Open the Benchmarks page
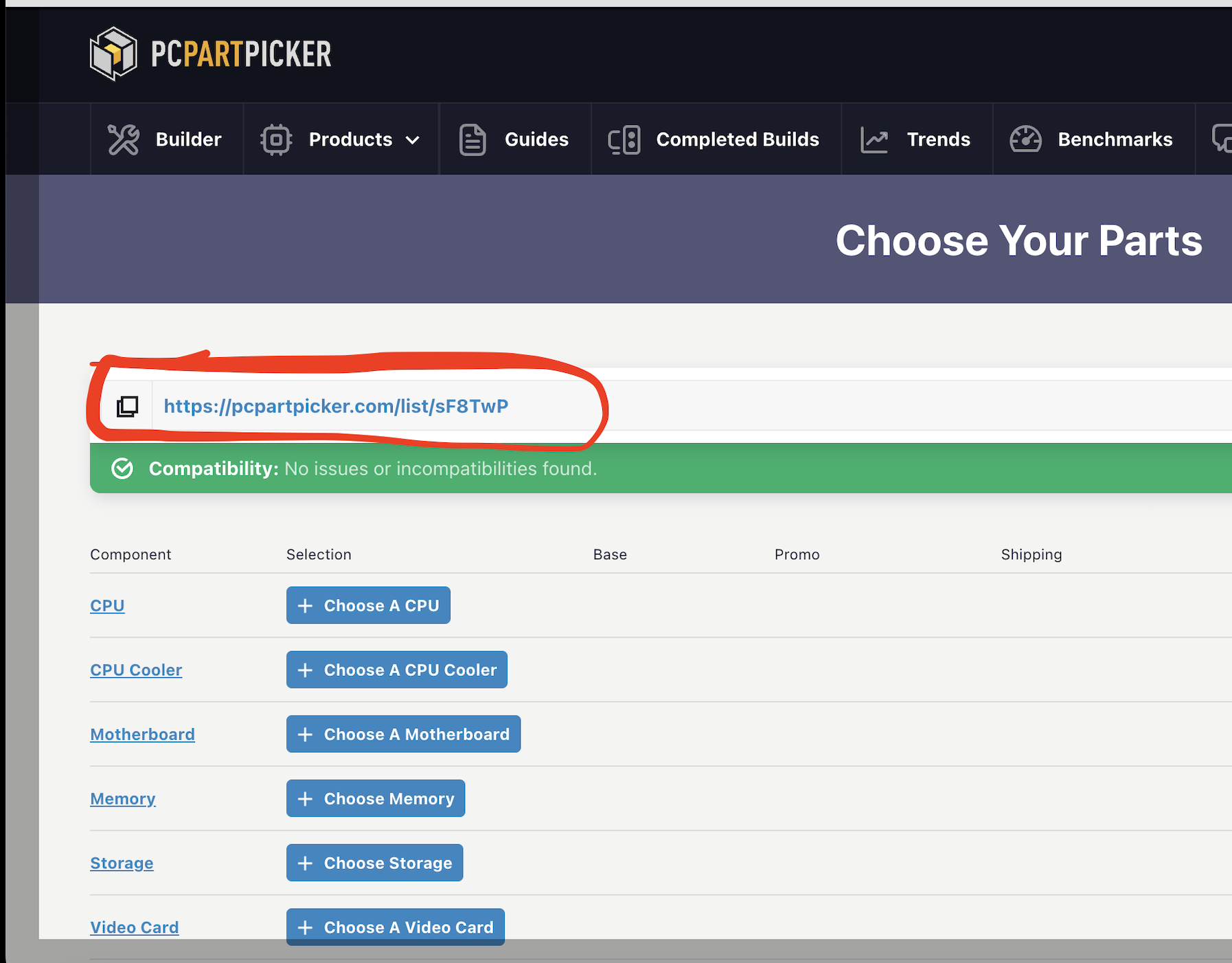Image resolution: width=1232 pixels, height=963 pixels. [x=1093, y=139]
